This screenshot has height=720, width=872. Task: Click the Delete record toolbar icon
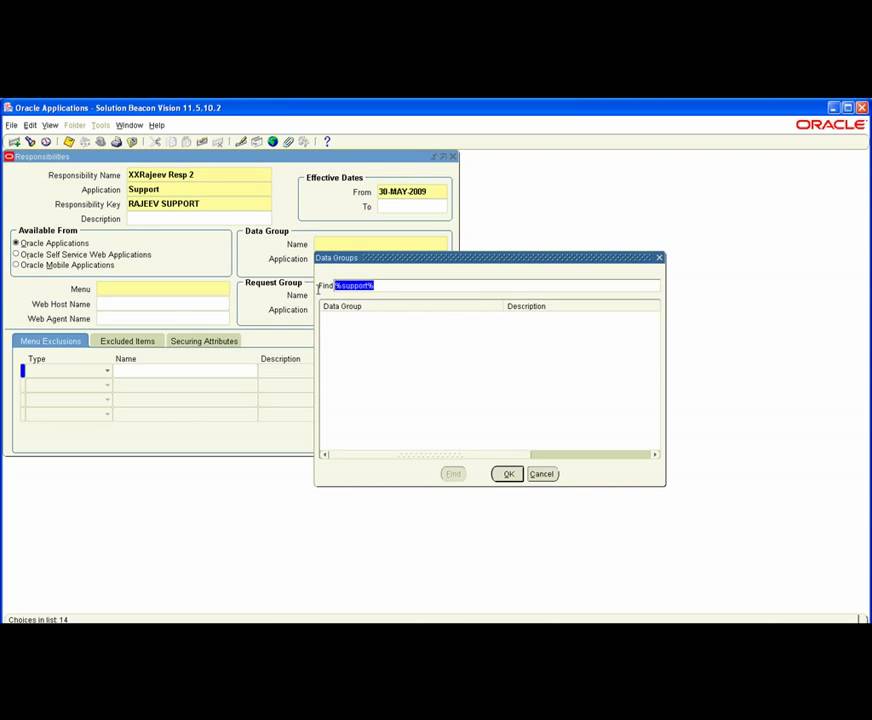[x=217, y=142]
